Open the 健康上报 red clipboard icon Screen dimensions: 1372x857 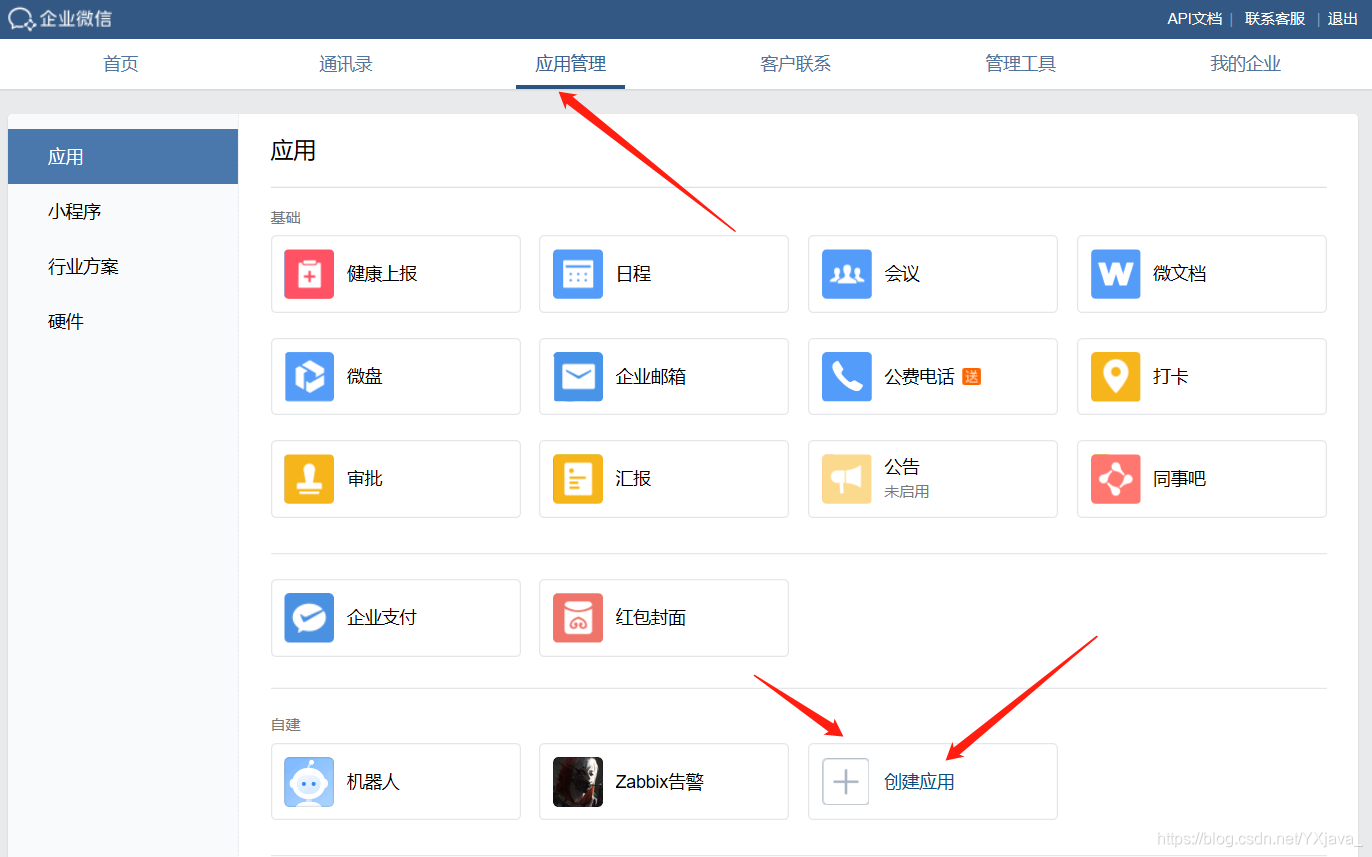point(309,274)
